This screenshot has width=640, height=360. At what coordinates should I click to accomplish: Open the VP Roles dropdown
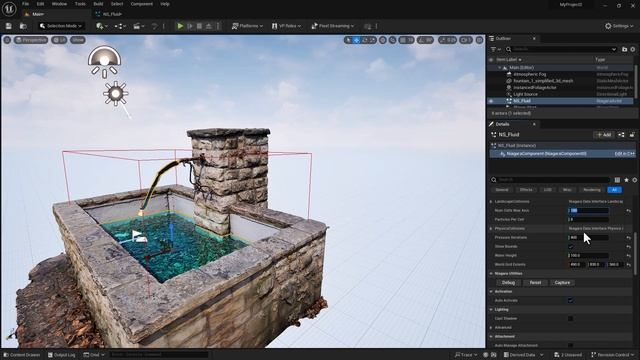click(x=287, y=26)
